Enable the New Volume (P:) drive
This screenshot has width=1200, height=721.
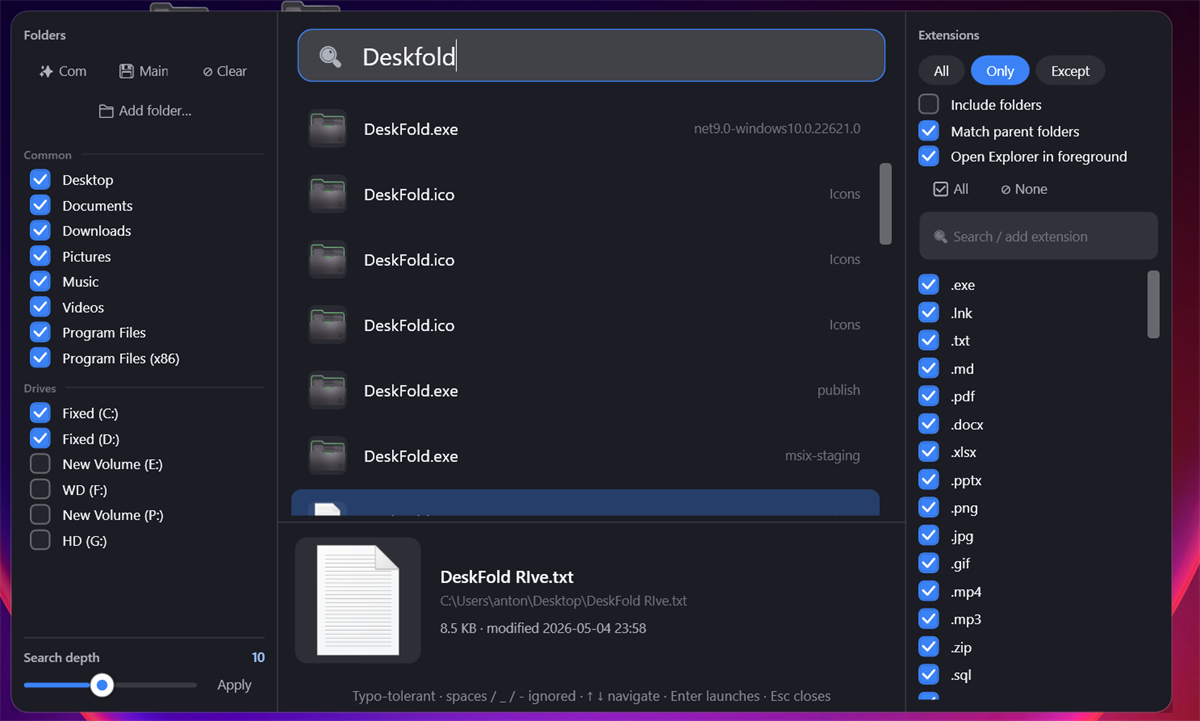click(40, 515)
